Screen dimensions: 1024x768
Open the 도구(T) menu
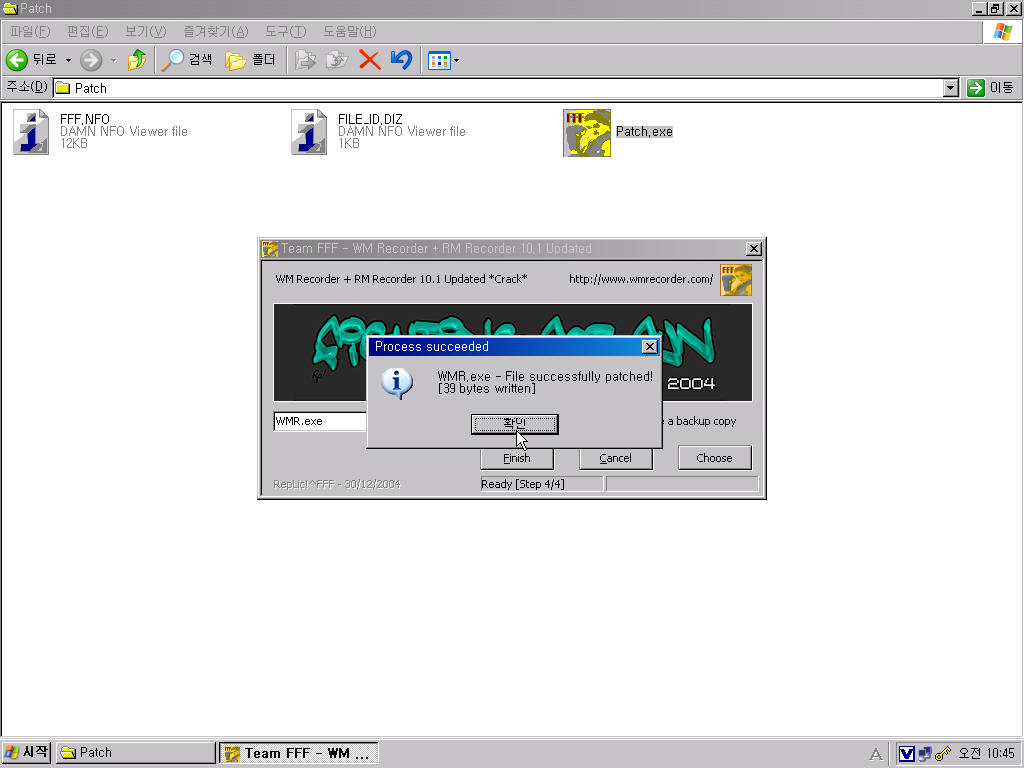285,31
